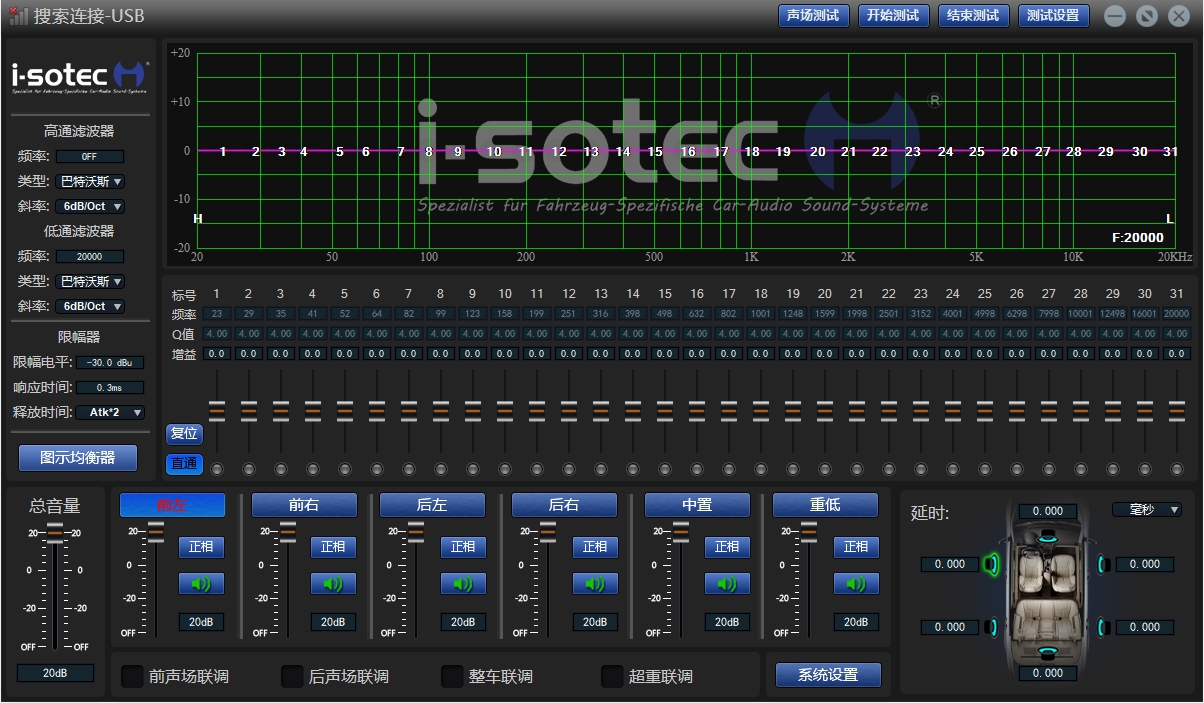Image resolution: width=1204 pixels, height=703 pixels.
Task: Select the 前左 channel tab
Action: point(172,505)
